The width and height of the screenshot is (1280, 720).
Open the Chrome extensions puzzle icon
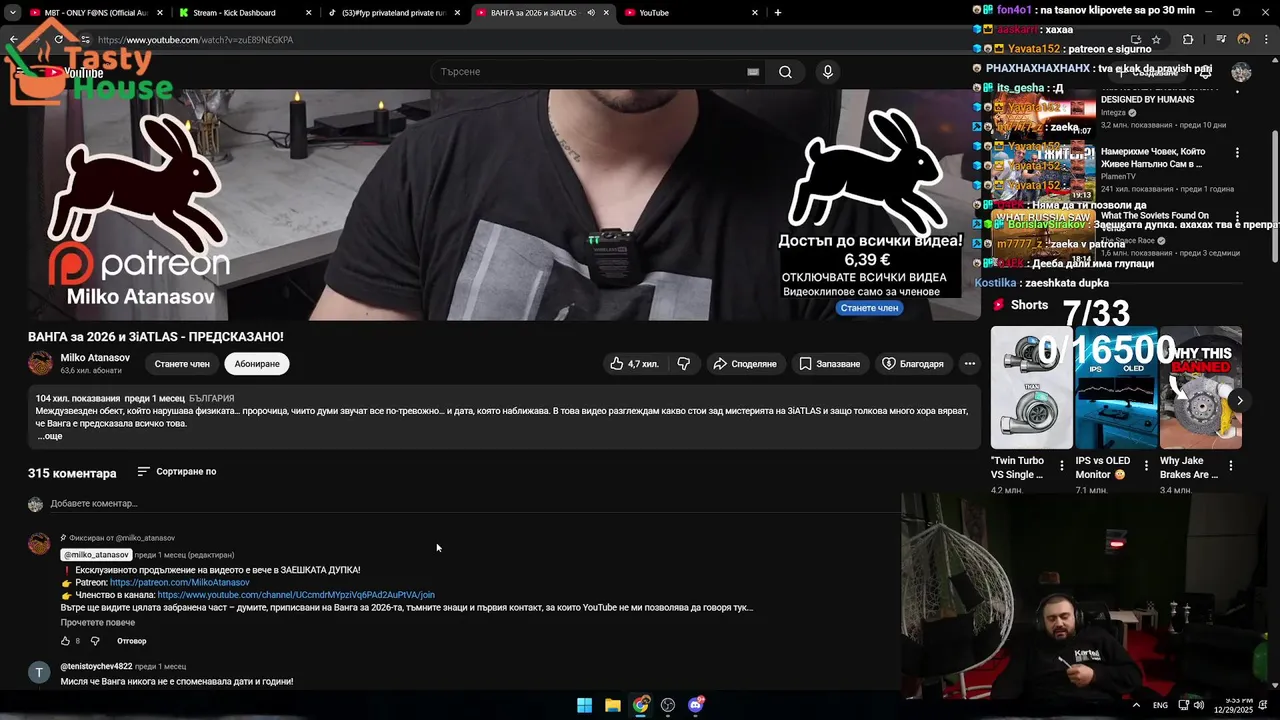[x=1188, y=39]
